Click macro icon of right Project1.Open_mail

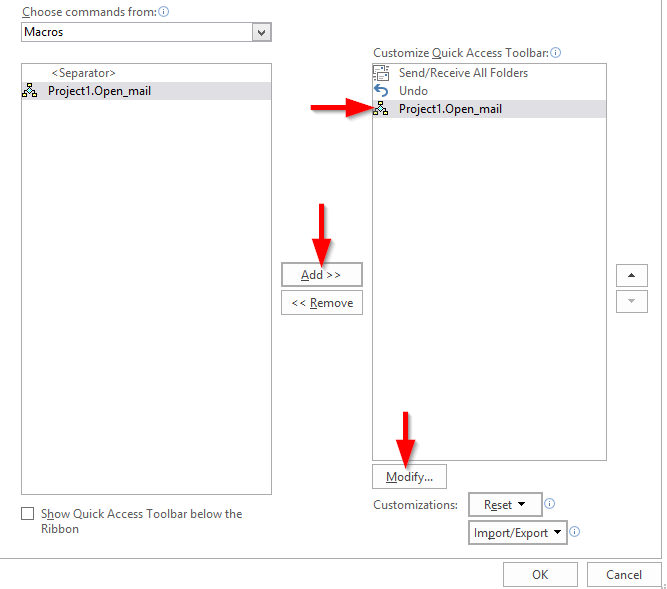381,108
